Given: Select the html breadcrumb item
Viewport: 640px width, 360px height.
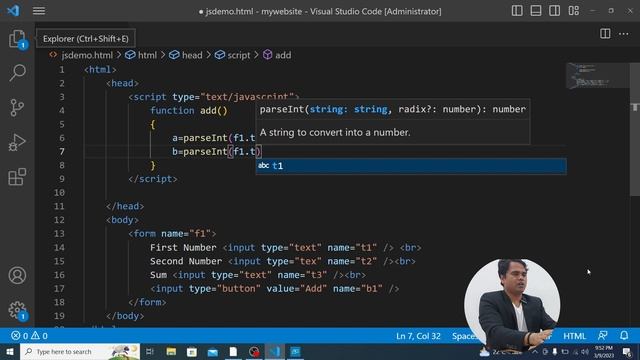Looking at the screenshot, I should (141, 55).
